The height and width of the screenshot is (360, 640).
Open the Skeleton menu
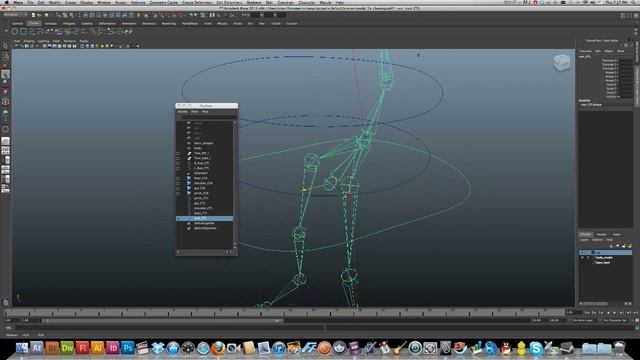254,2
